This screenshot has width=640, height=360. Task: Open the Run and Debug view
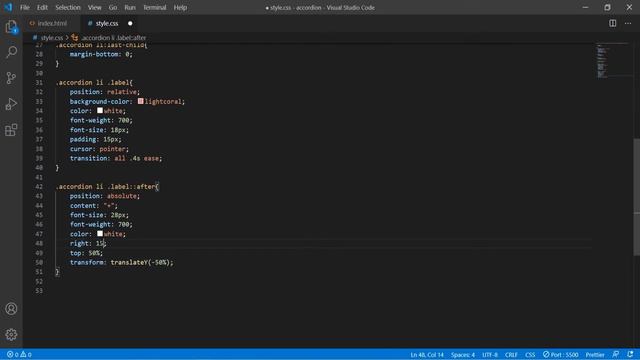point(11,104)
